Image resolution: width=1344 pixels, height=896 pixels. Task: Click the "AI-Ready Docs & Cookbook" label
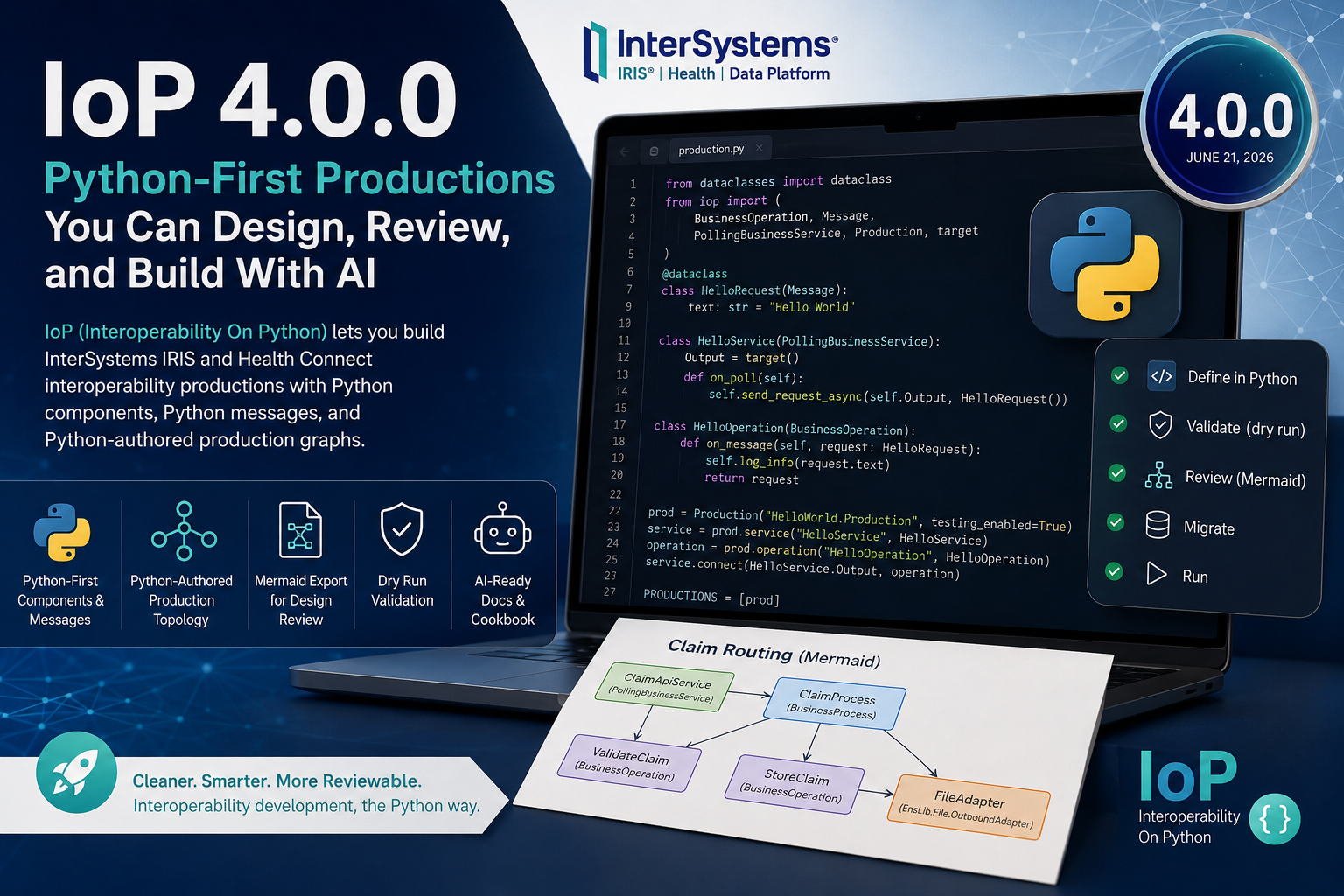coord(503,600)
